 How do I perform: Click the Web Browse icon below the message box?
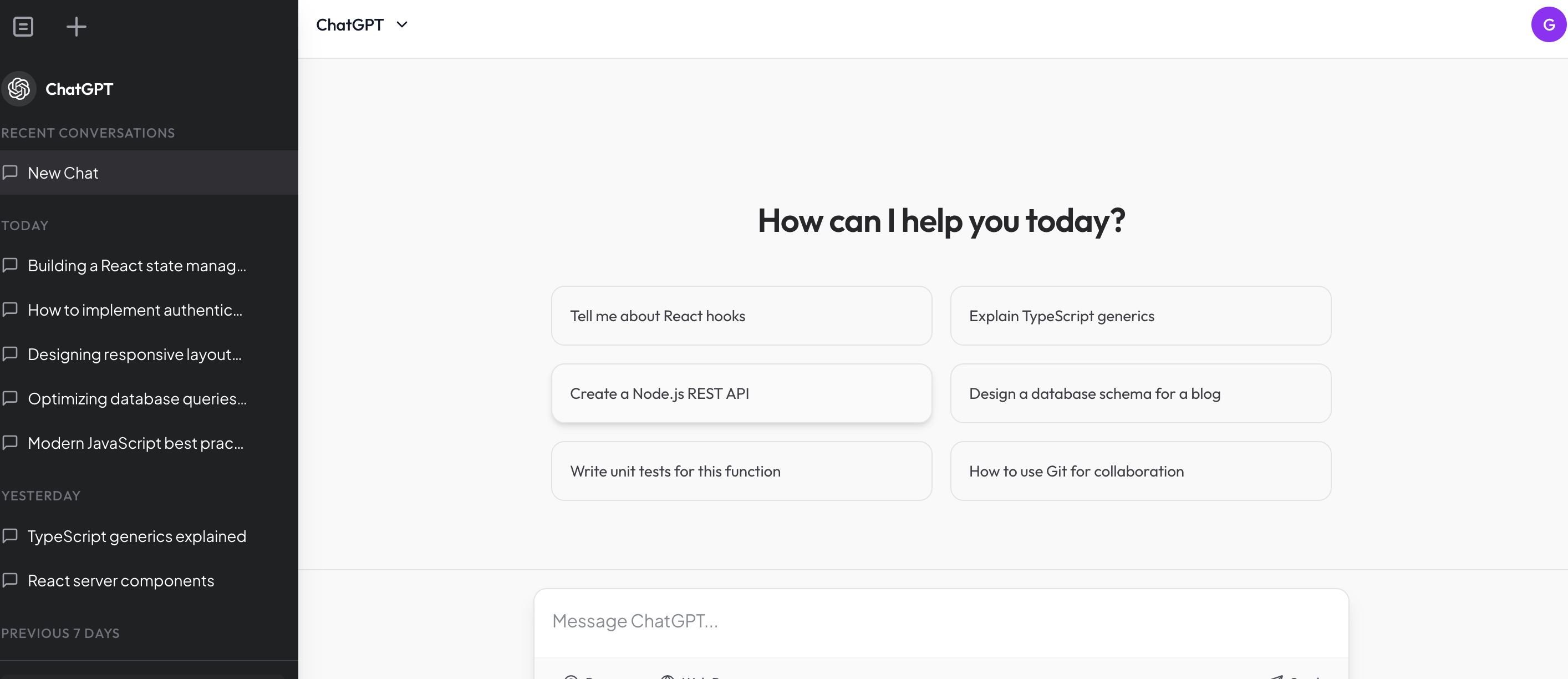tap(668, 677)
